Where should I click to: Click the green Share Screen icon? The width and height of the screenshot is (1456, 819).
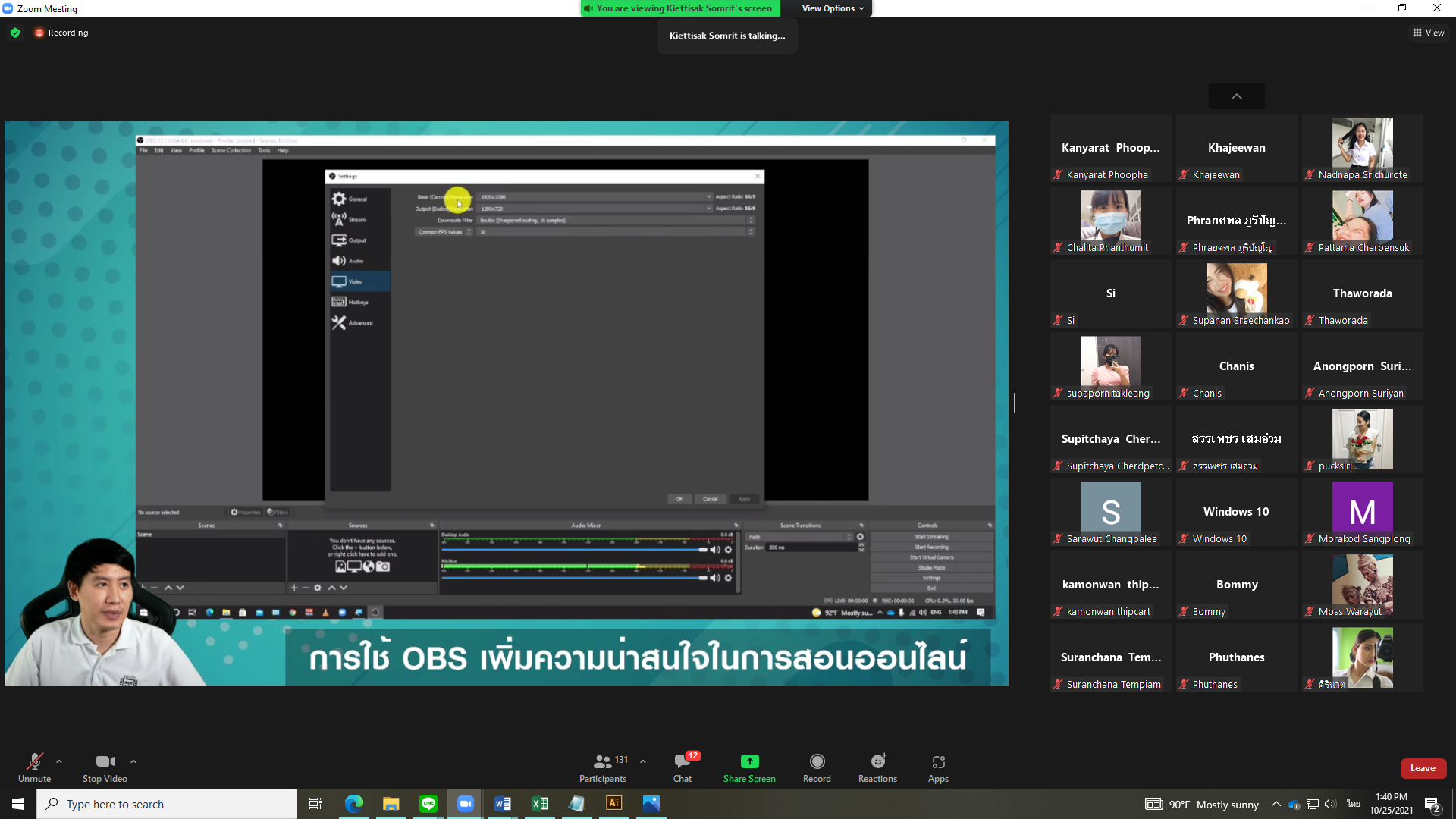click(x=749, y=761)
